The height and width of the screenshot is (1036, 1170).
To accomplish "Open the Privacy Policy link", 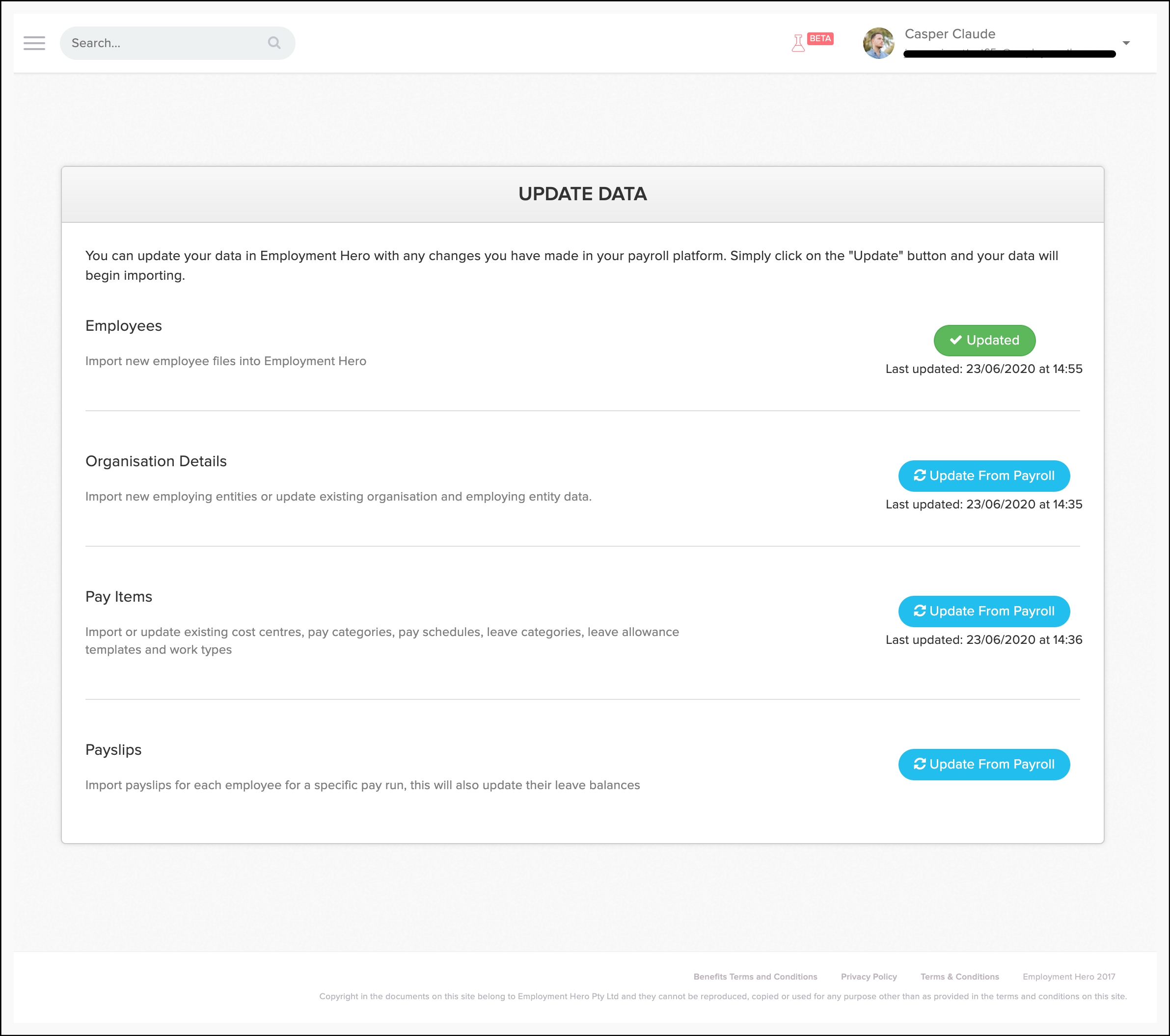I will pos(869,977).
